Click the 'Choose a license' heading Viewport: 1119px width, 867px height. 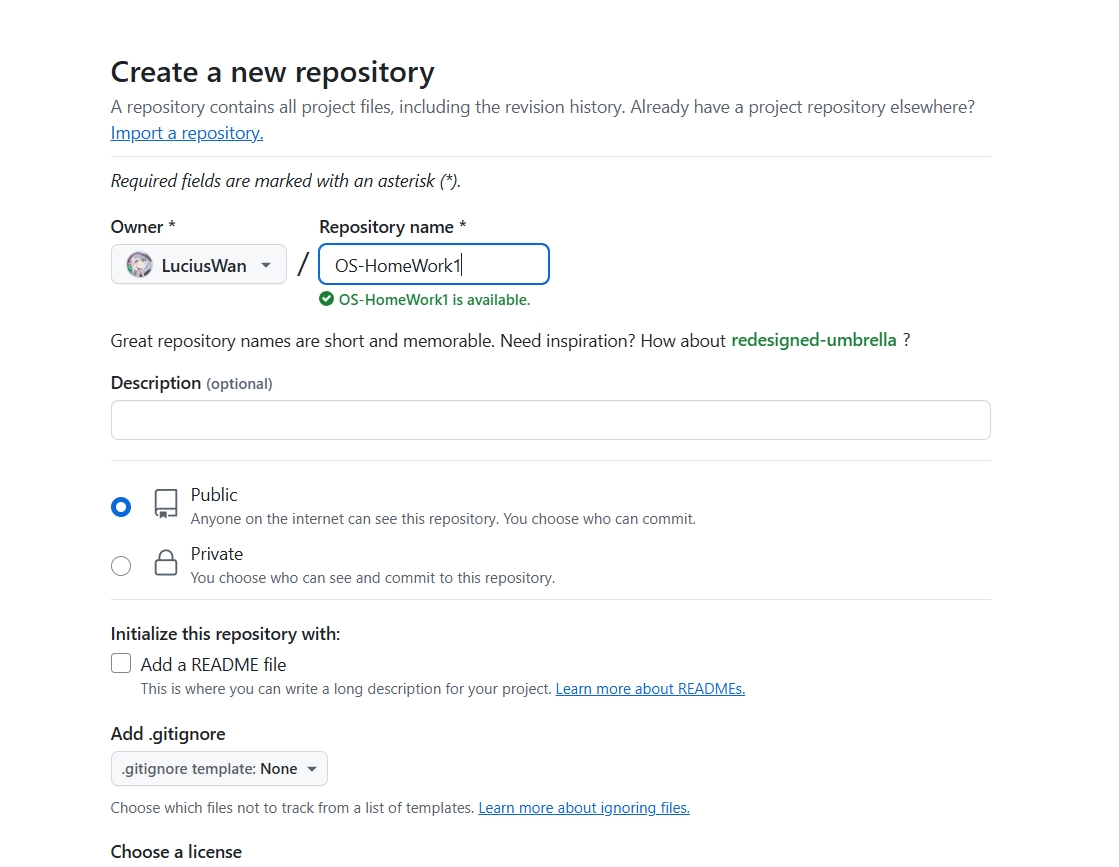[x=176, y=851]
